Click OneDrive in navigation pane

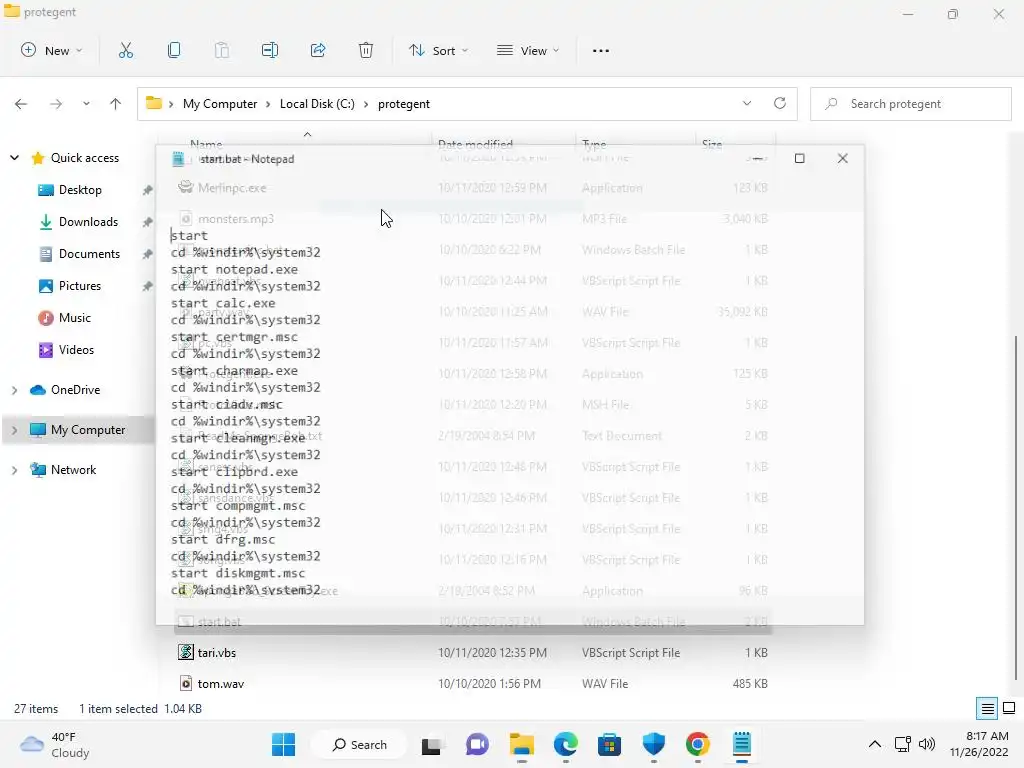75,390
